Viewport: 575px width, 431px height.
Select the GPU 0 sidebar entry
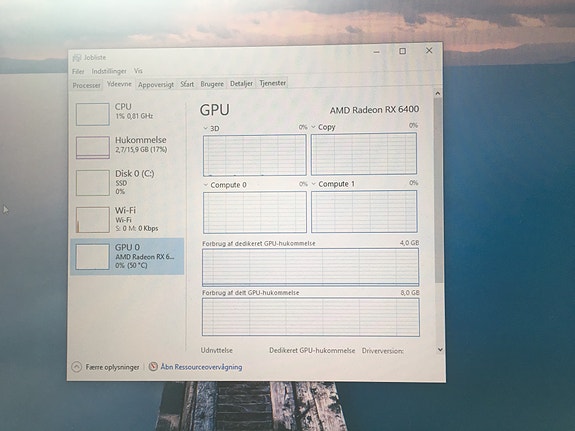click(127, 256)
